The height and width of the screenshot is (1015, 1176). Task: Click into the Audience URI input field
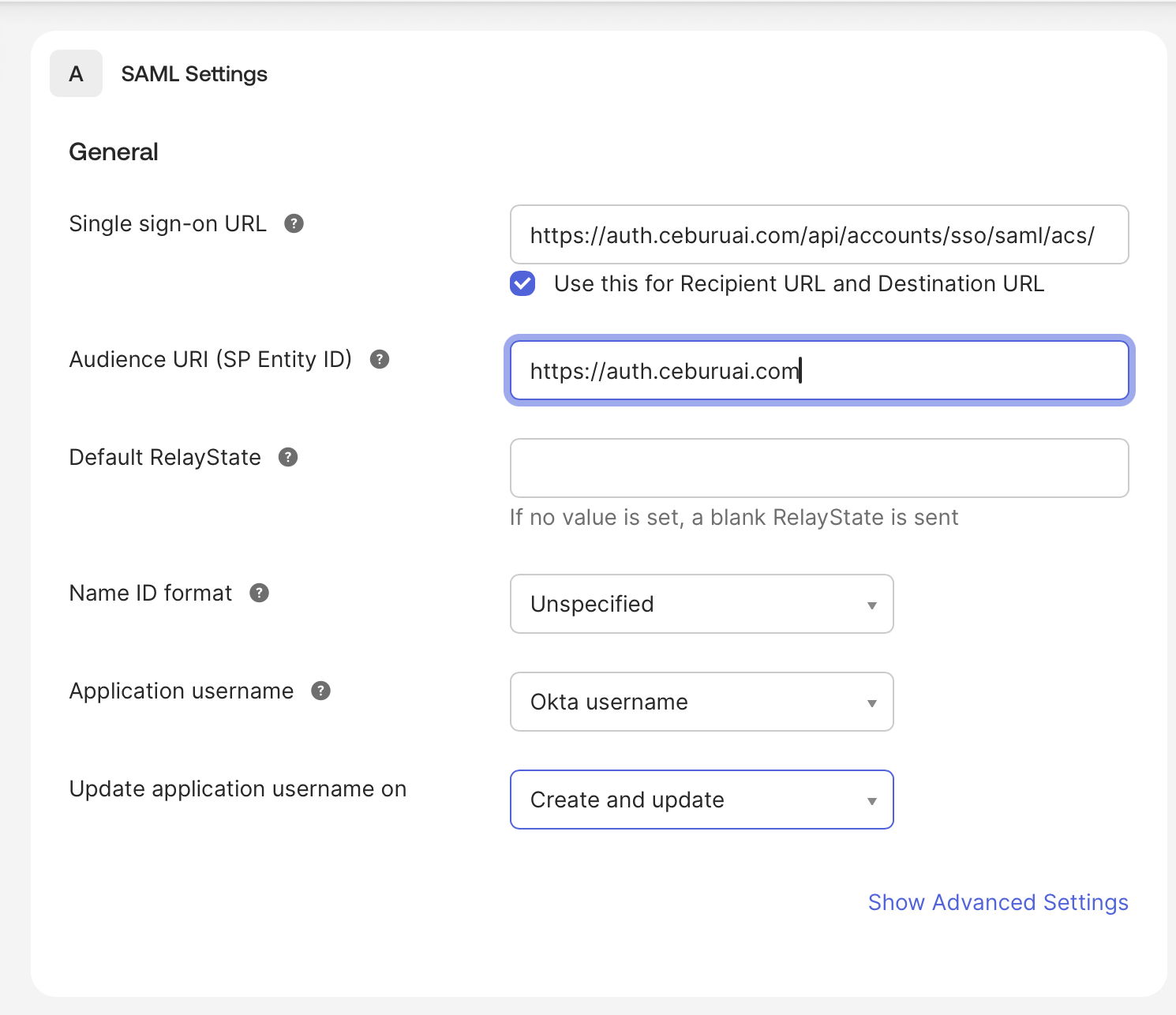tap(819, 370)
